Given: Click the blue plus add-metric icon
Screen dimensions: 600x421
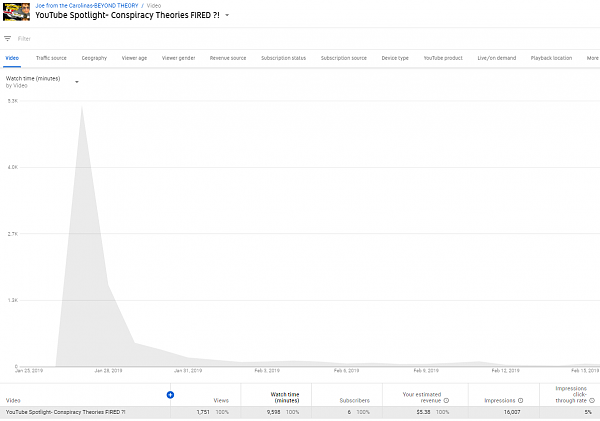Looking at the screenshot, I should point(170,395).
